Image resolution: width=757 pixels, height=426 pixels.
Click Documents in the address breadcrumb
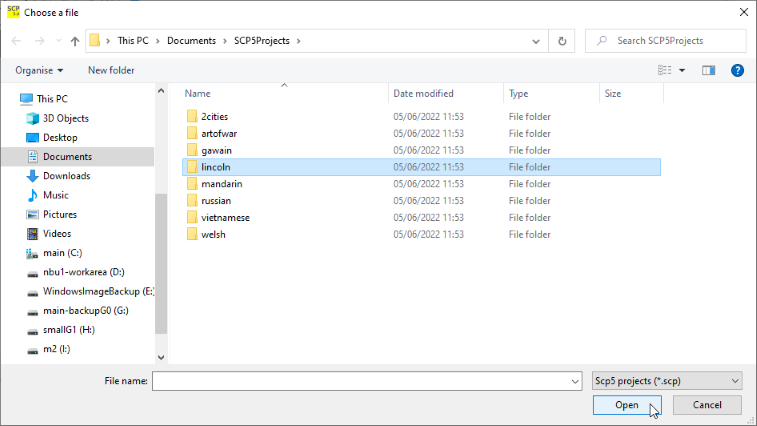191,41
